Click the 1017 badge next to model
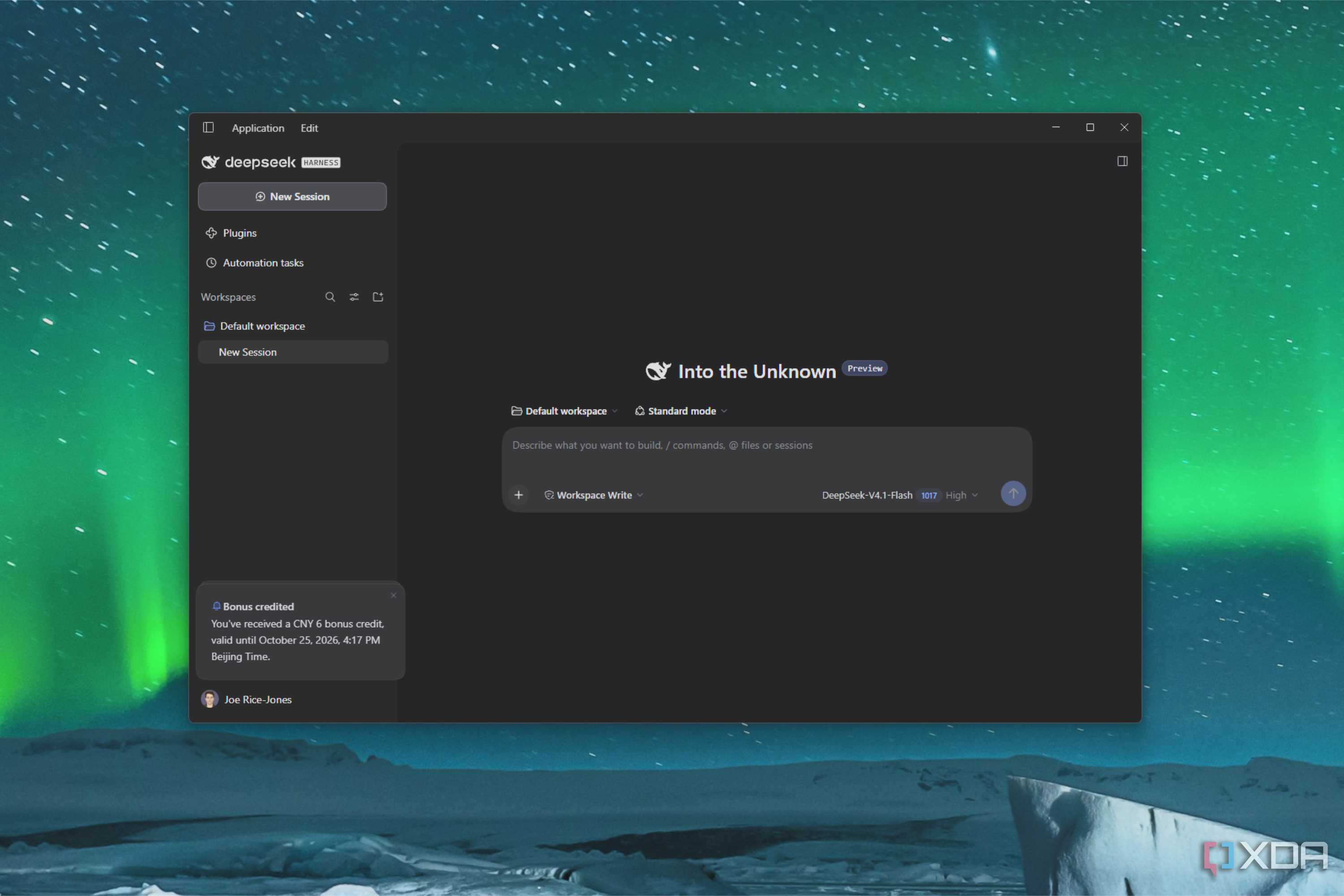Viewport: 1344px width, 896px height. [x=929, y=495]
